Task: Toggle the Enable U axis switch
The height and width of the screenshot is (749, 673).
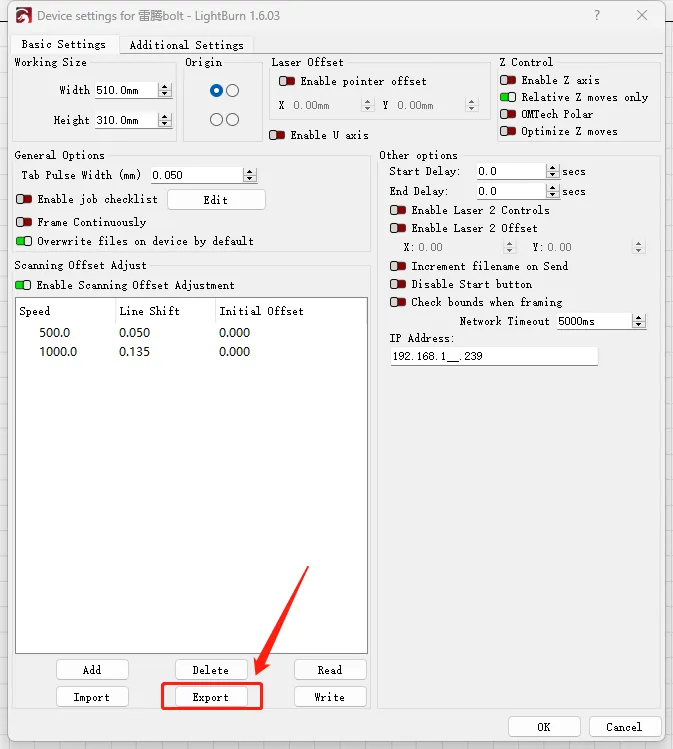Action: click(x=277, y=135)
